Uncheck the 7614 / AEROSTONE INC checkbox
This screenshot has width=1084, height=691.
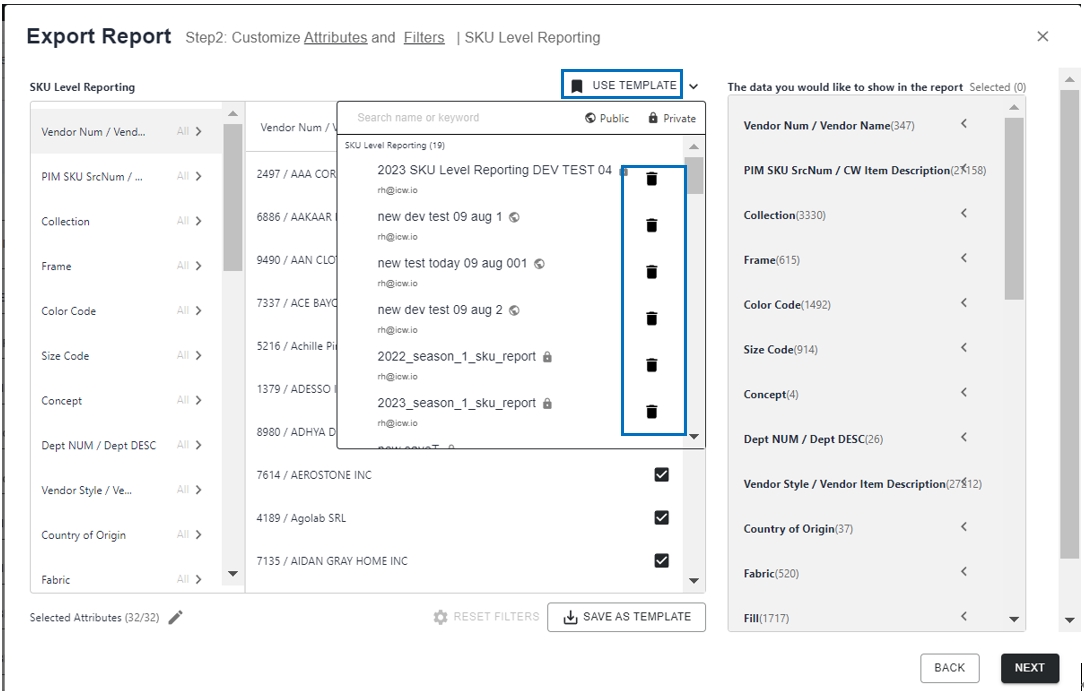661,475
